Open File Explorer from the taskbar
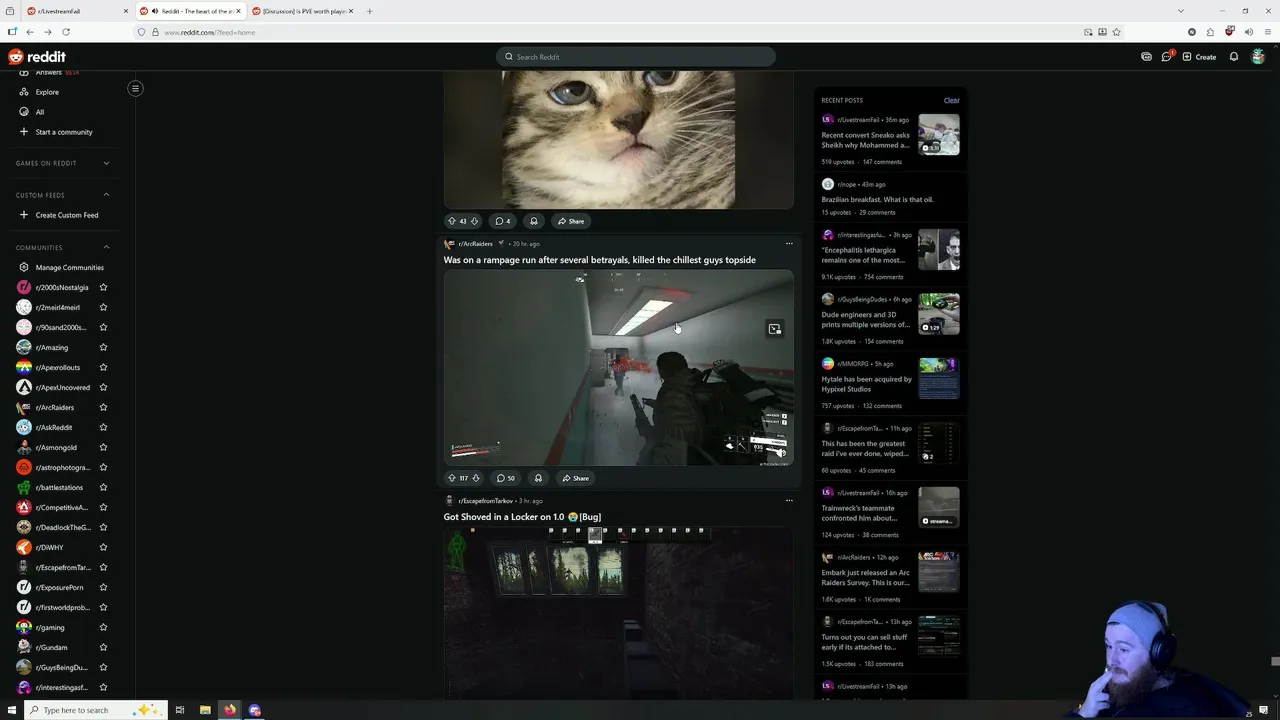 205,710
